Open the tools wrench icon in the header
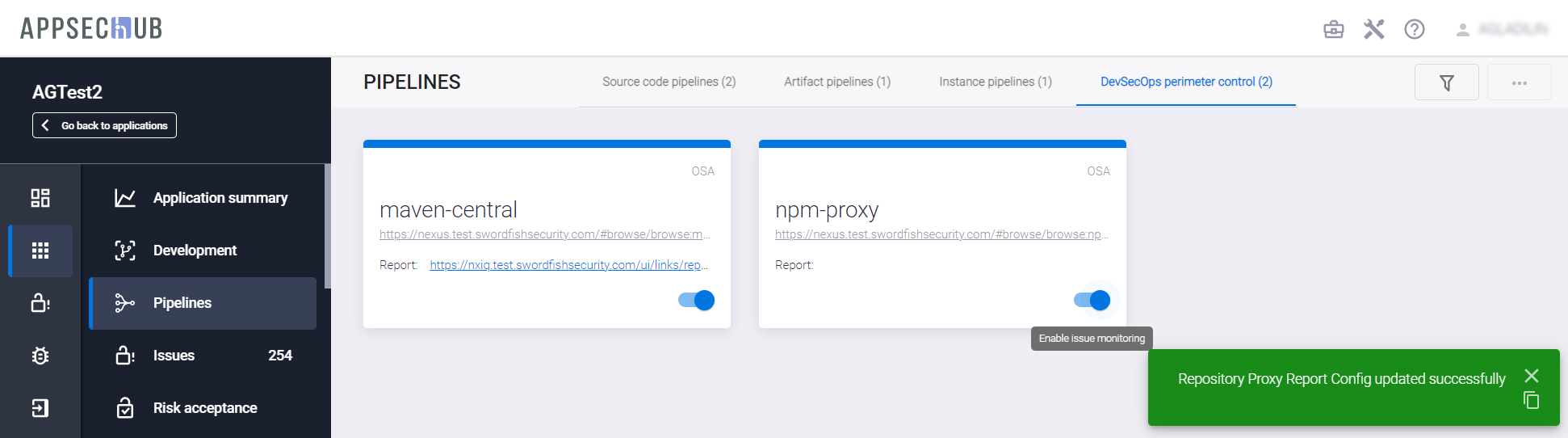Viewport: 1568px width, 438px height. click(x=1374, y=30)
